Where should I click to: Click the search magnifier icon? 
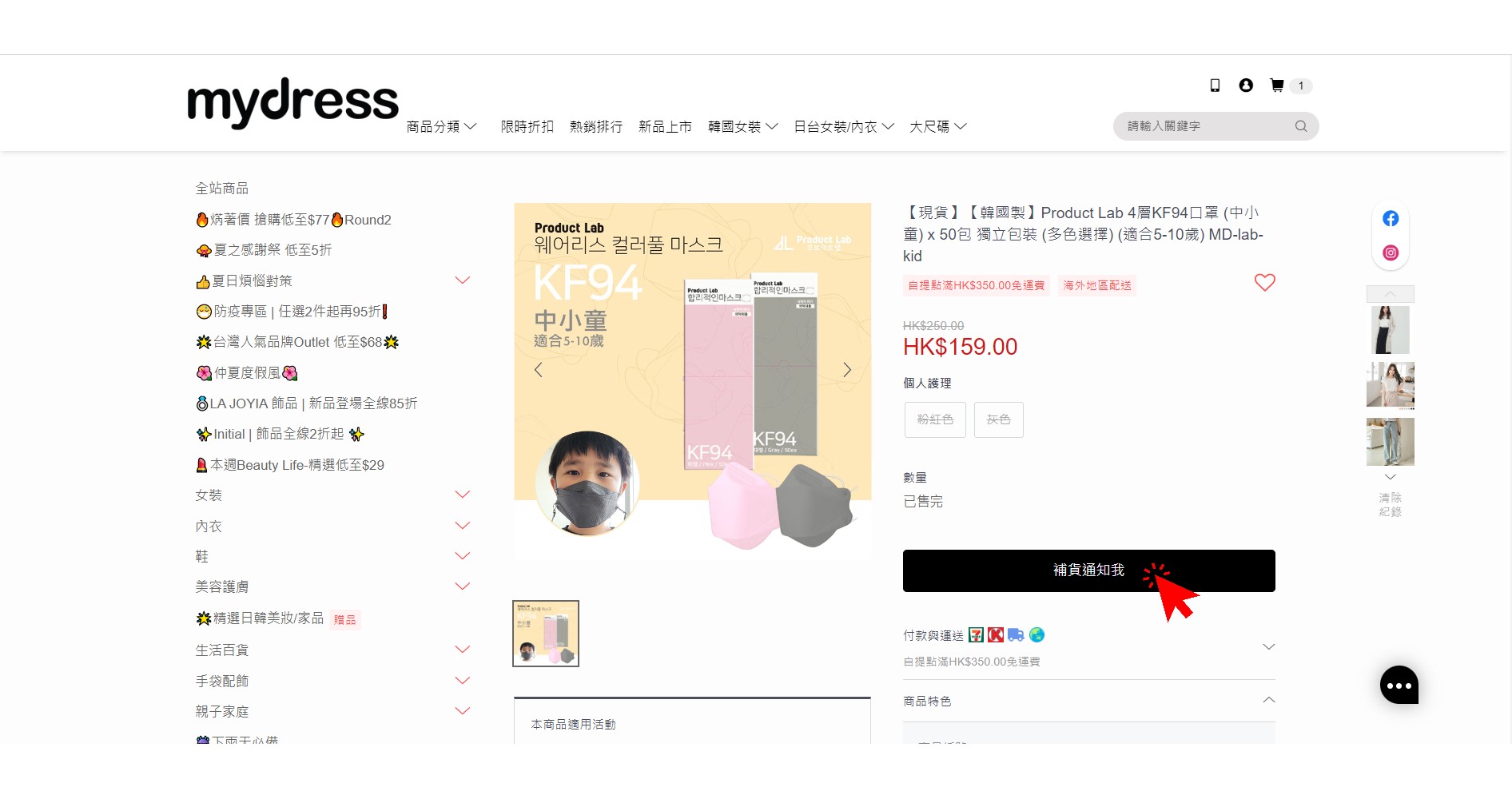1301,126
